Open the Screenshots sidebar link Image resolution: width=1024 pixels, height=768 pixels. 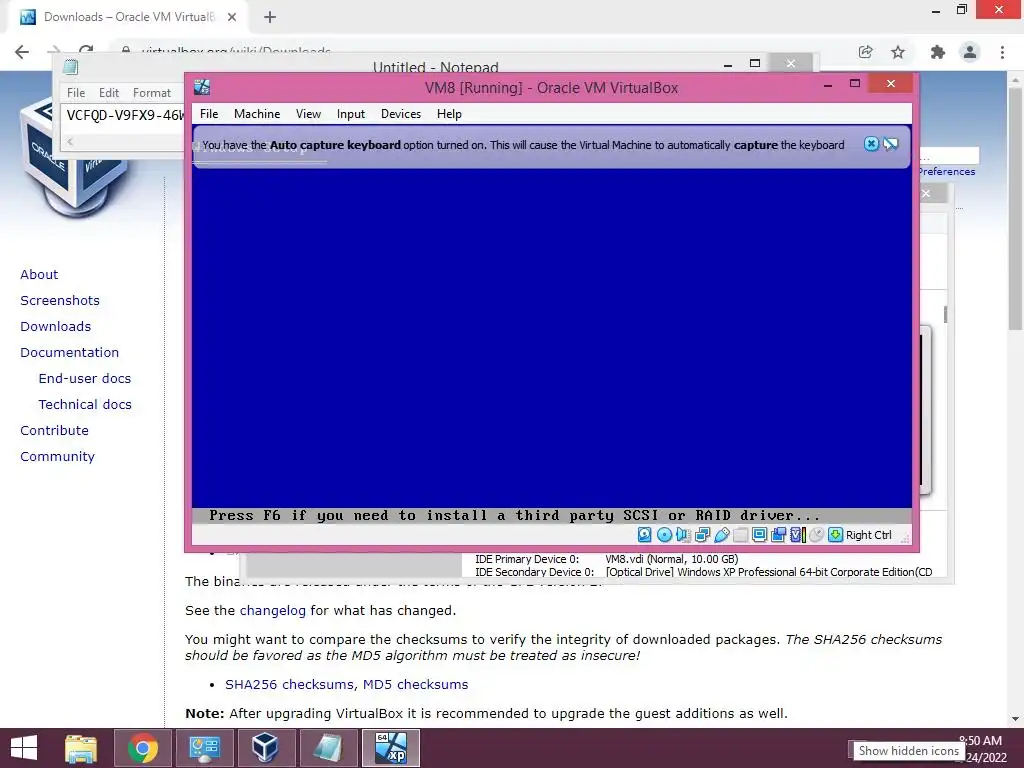pyautogui.click(x=60, y=300)
